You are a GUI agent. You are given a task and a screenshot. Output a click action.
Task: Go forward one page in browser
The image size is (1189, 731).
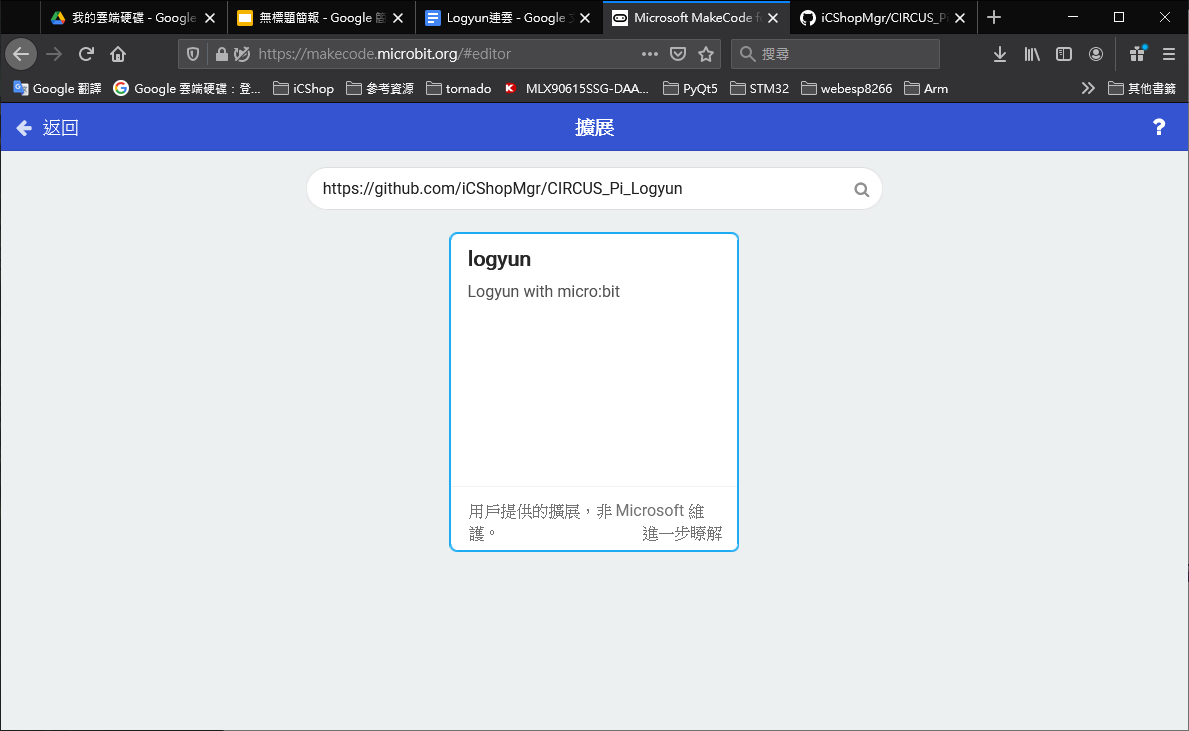pyautogui.click(x=54, y=54)
